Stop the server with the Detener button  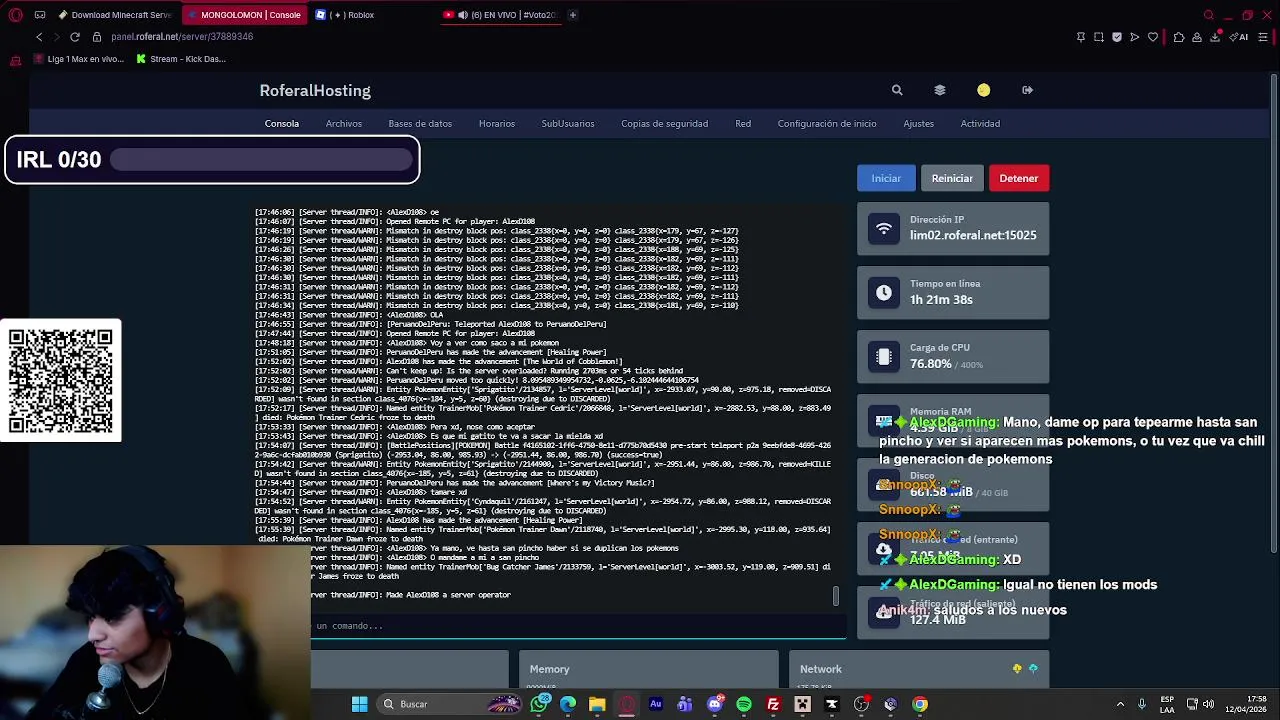(1019, 178)
